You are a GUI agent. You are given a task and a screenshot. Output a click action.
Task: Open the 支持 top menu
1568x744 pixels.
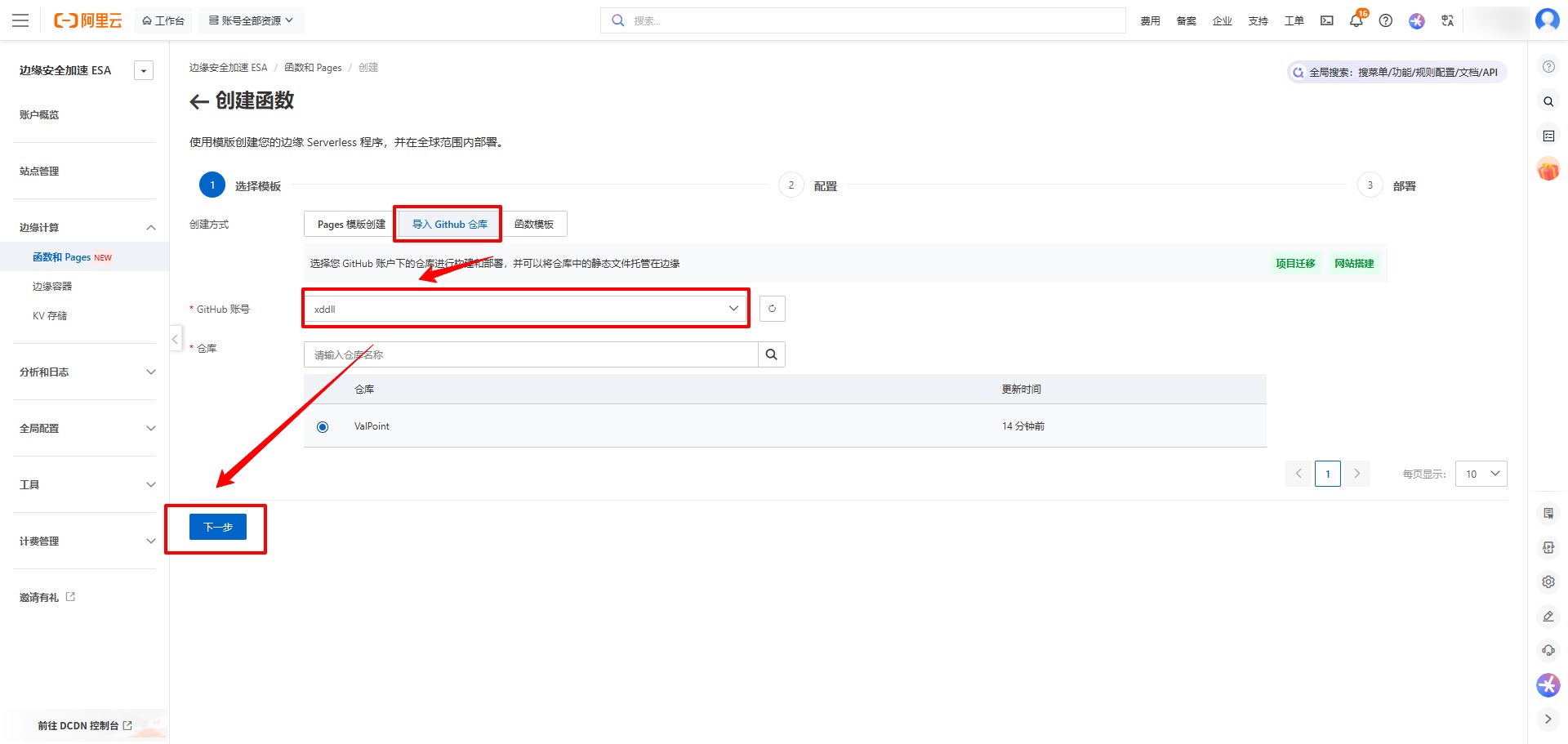click(x=1258, y=20)
